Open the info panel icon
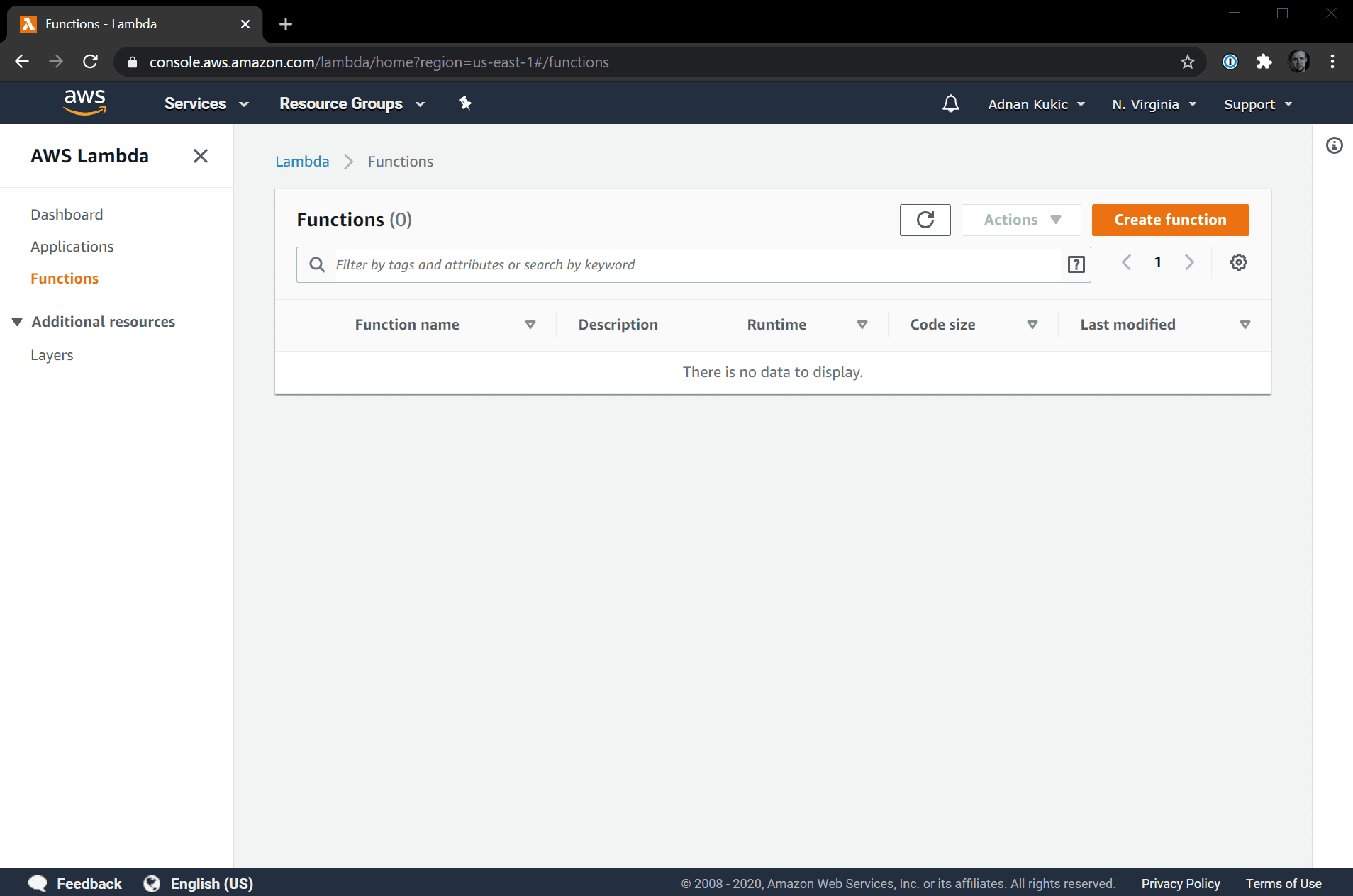Image resolution: width=1353 pixels, height=896 pixels. pyautogui.click(x=1334, y=146)
